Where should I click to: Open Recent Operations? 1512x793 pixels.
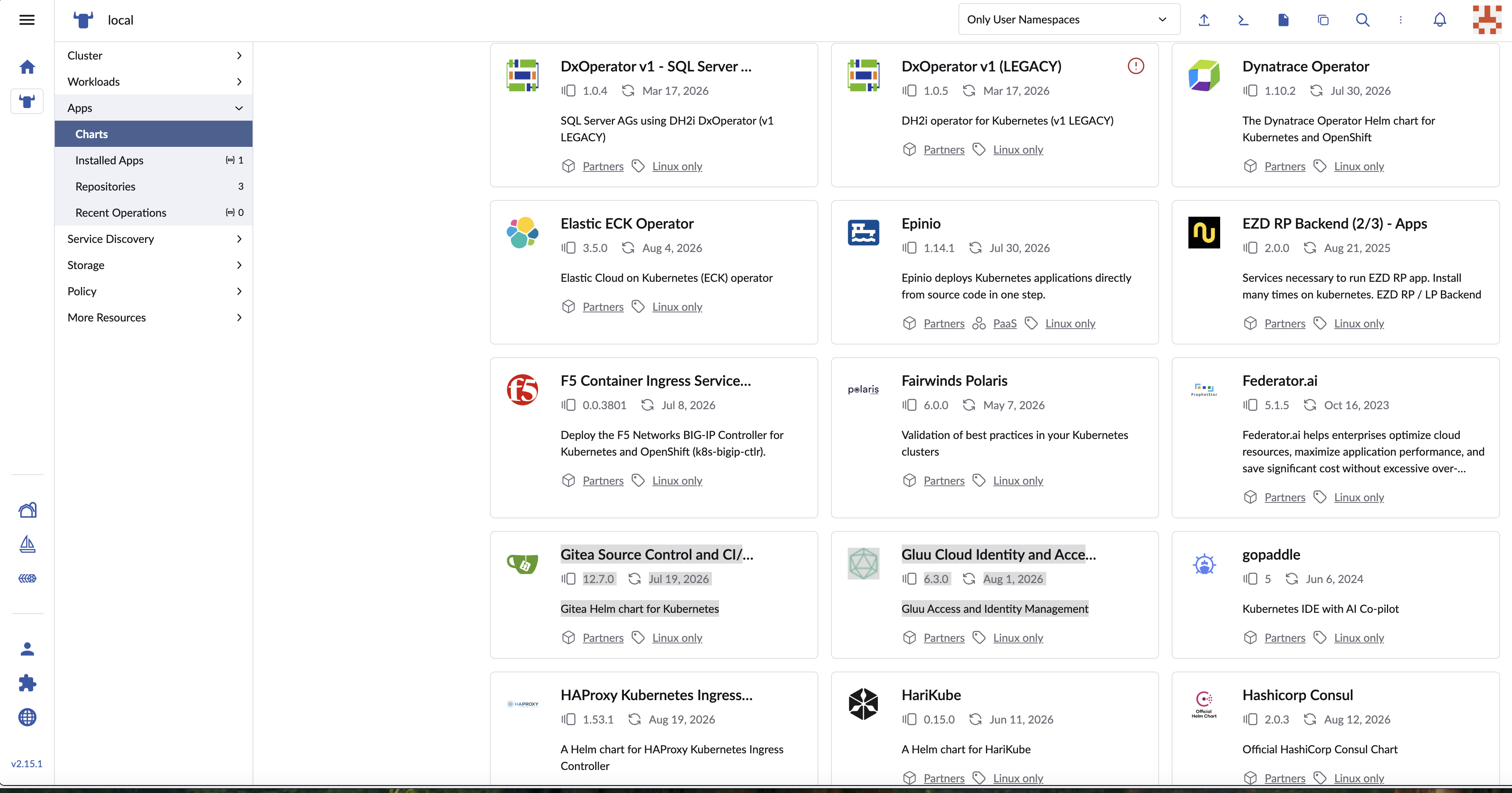pyautogui.click(x=154, y=212)
